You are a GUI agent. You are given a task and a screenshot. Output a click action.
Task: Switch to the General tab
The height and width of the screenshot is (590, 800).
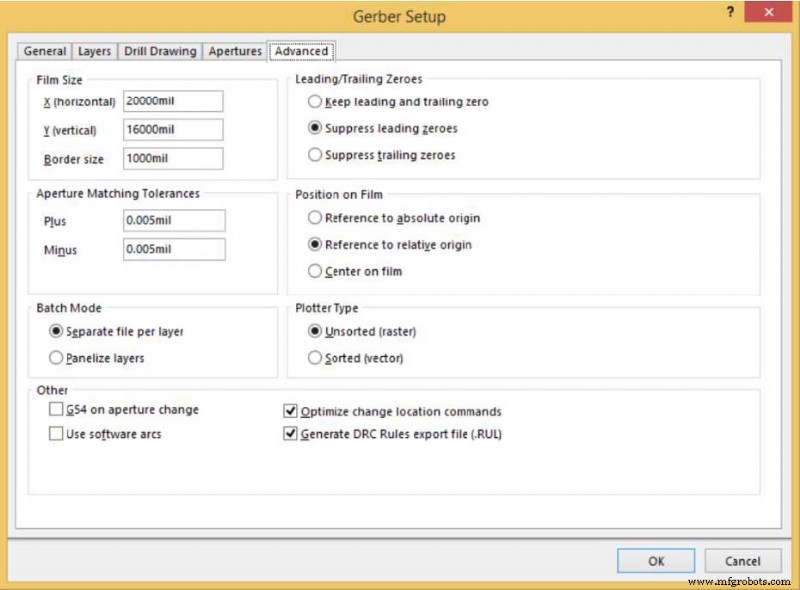tap(44, 51)
